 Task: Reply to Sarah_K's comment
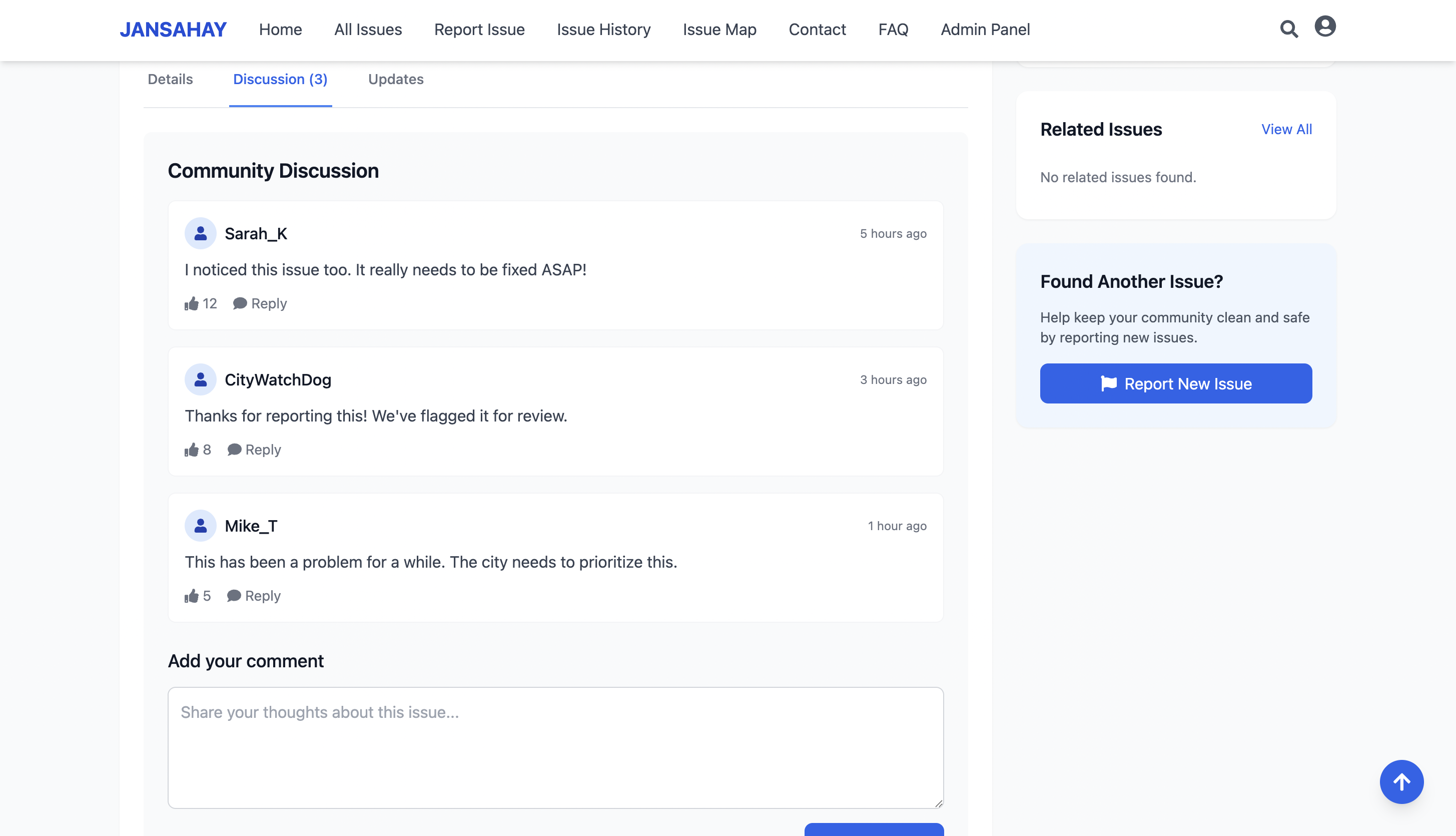tap(260, 303)
